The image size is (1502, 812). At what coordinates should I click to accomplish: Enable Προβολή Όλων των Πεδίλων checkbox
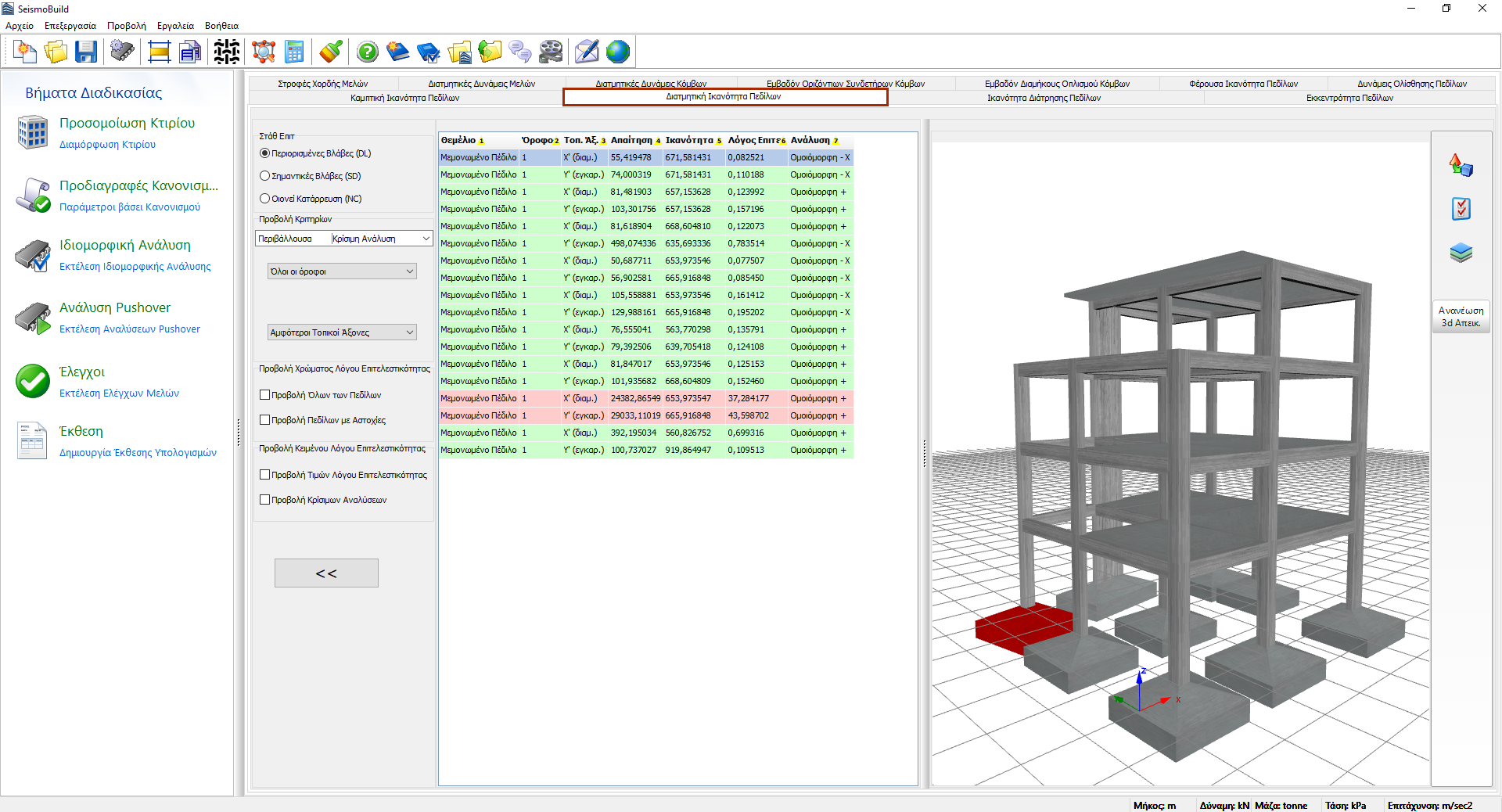pos(265,395)
